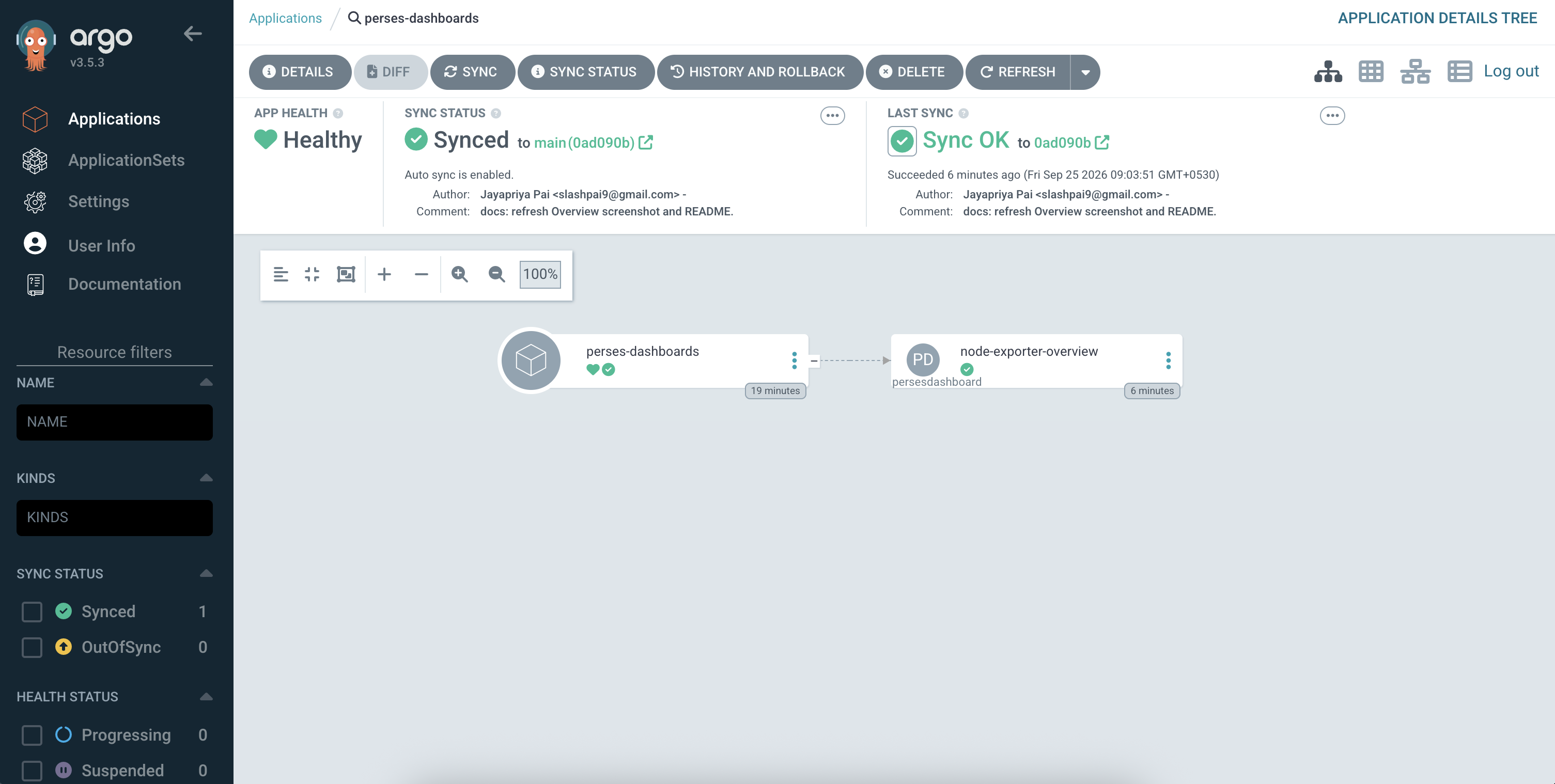Switch to the list view icon
Screen dimensions: 1555x784
tap(1459, 72)
